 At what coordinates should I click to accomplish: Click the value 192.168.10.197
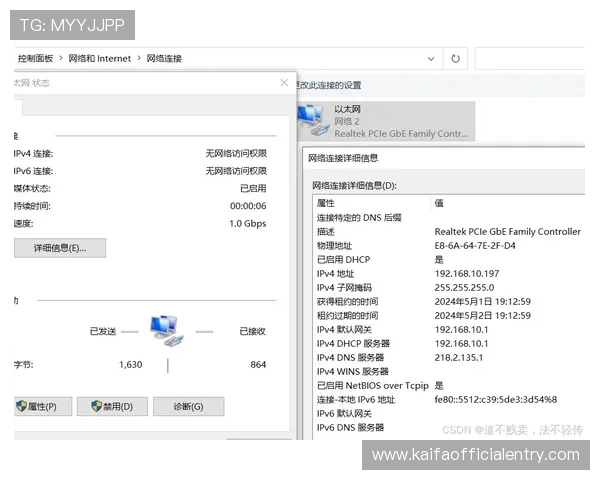(x=467, y=274)
